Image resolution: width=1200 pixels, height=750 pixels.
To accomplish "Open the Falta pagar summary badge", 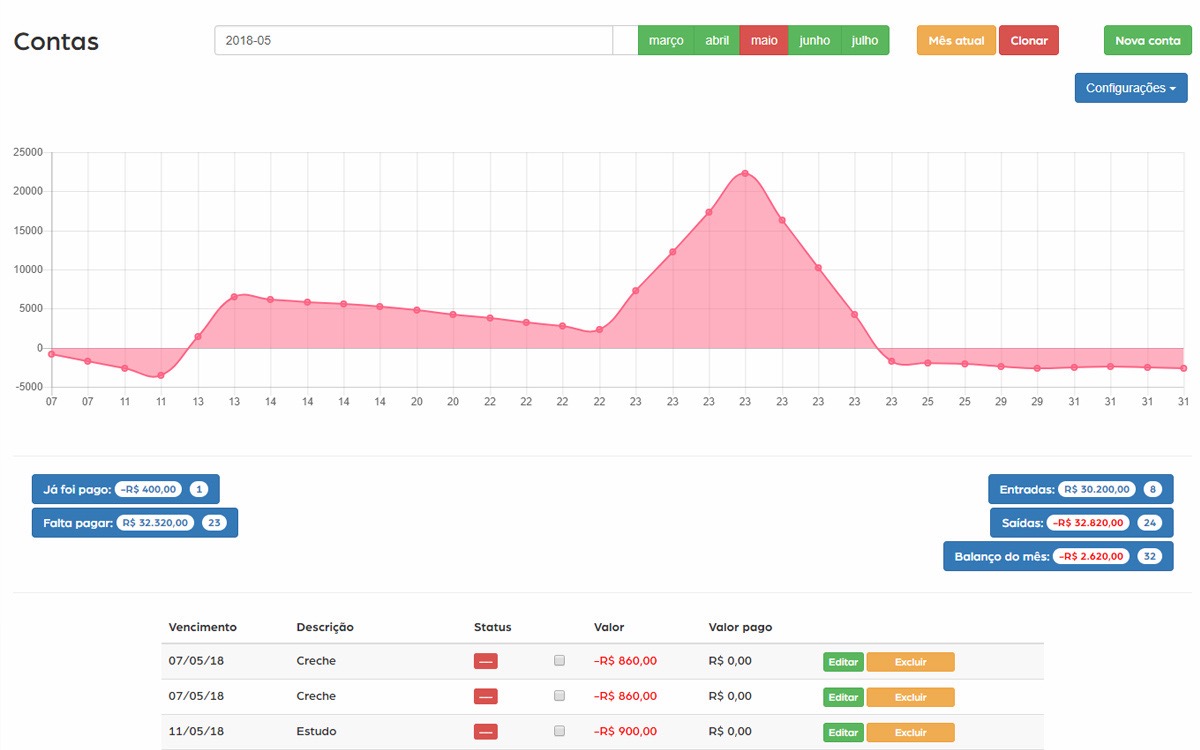I will (x=134, y=522).
